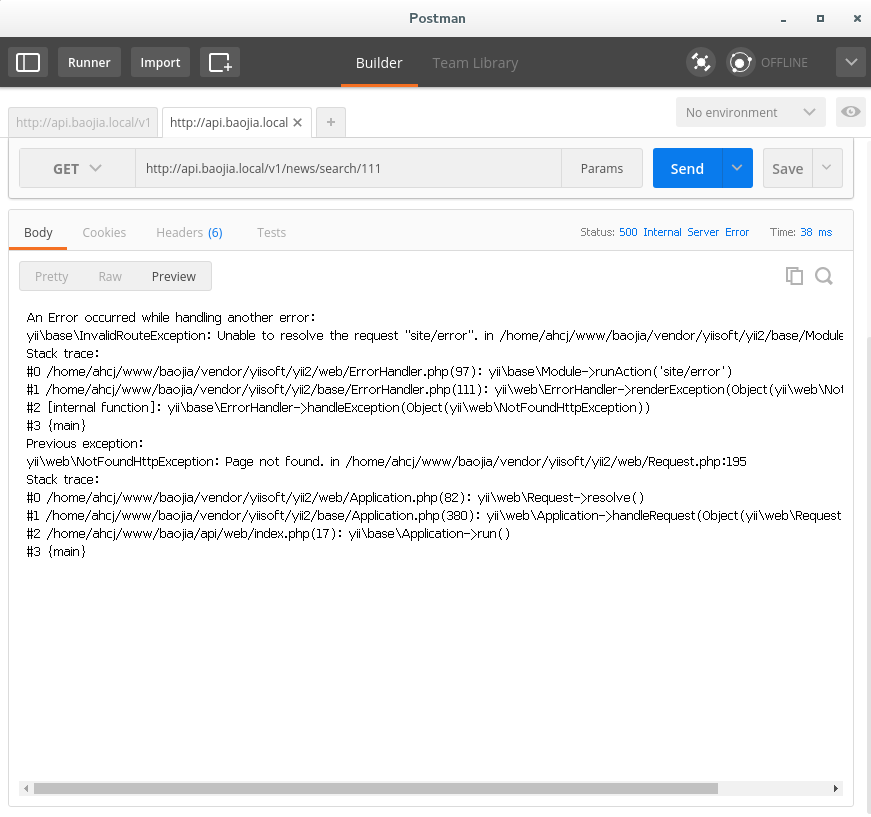This screenshot has height=817, width=871.
Task: Open a new window icon
Action: (x=220, y=62)
